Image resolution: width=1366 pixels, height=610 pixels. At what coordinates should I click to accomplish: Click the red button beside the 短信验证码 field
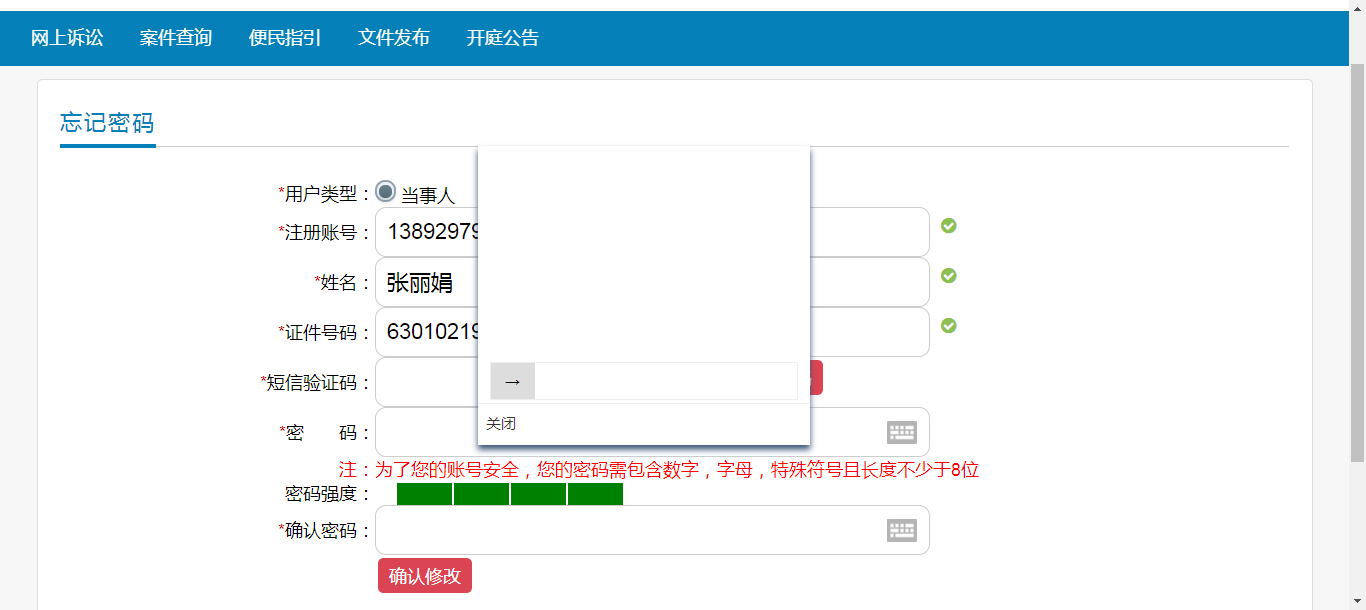pos(817,378)
